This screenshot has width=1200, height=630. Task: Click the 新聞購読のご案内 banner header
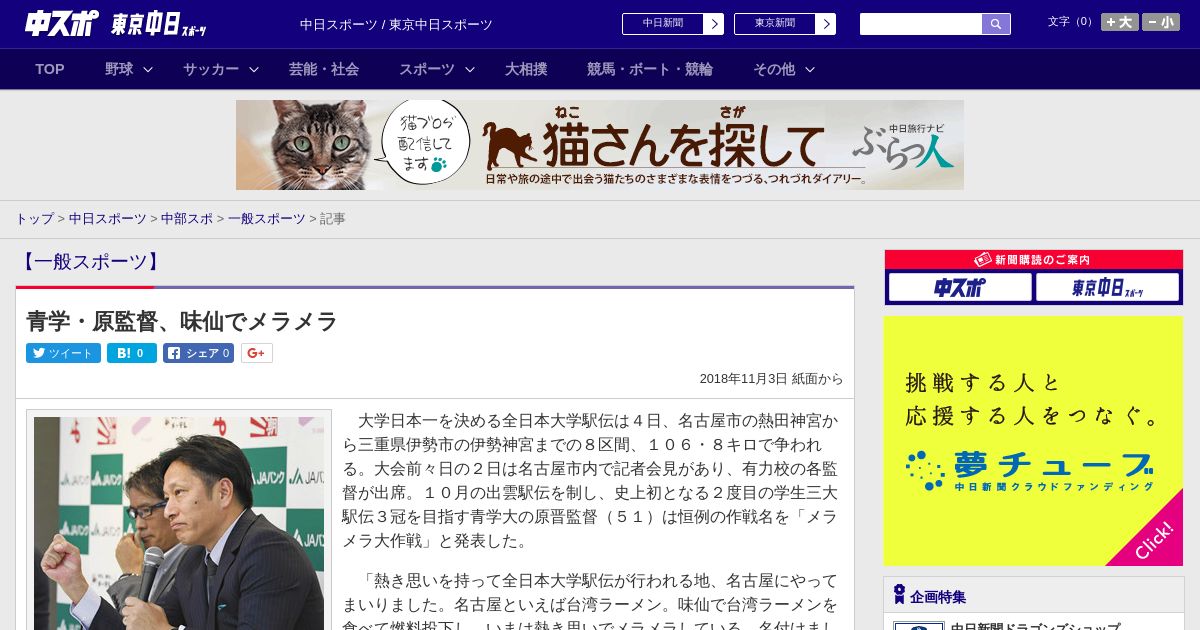coord(1033,259)
